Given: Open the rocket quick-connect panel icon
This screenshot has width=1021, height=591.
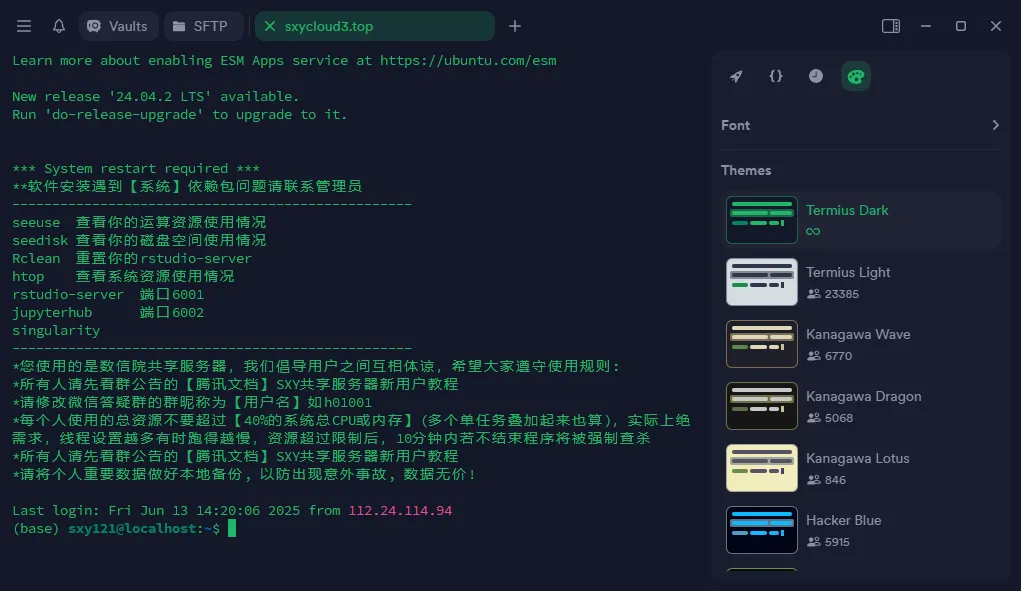Looking at the screenshot, I should pyautogui.click(x=736, y=76).
